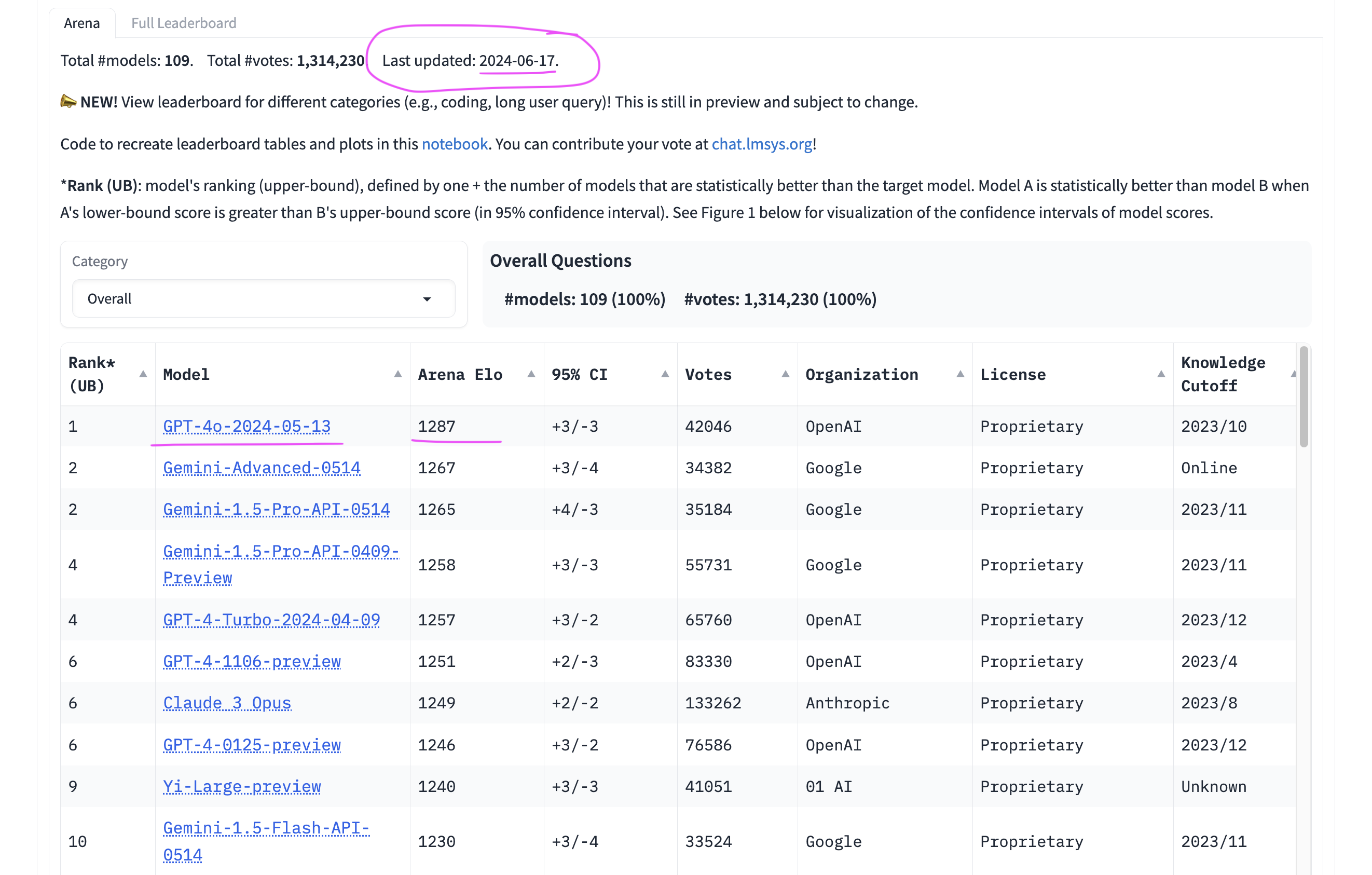1372x875 pixels.
Task: Open the Gemini-Advanced-0514 model link
Action: click(262, 468)
